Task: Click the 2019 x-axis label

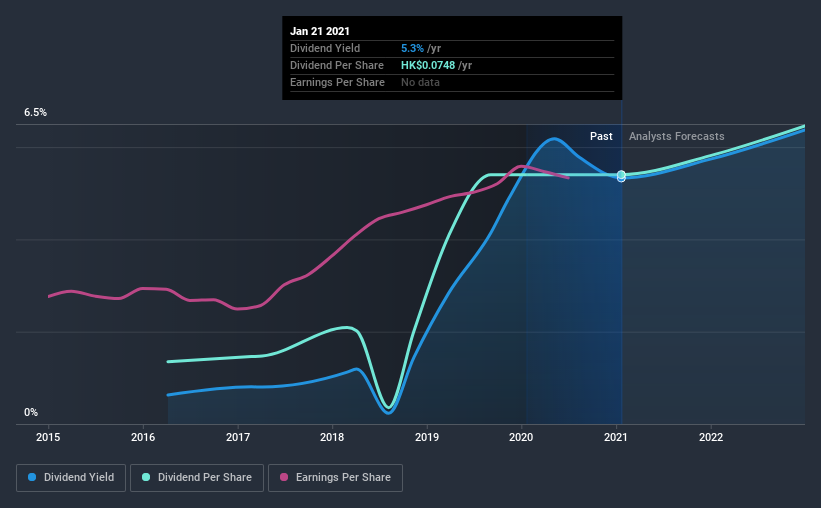Action: pos(427,437)
